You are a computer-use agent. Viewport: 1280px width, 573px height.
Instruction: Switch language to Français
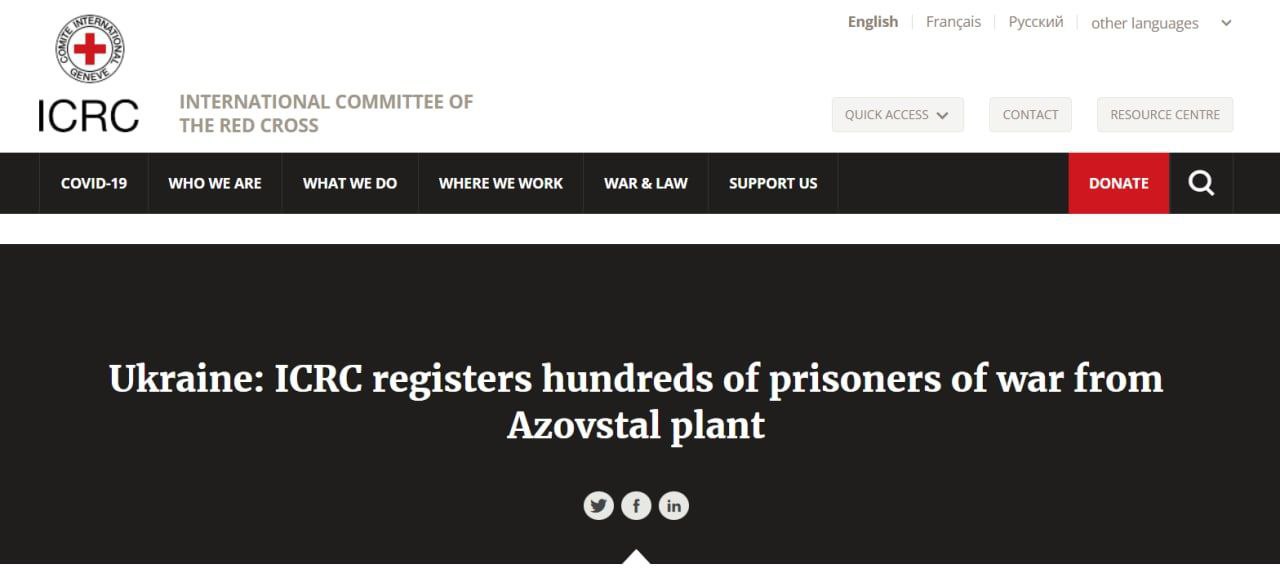(x=953, y=22)
